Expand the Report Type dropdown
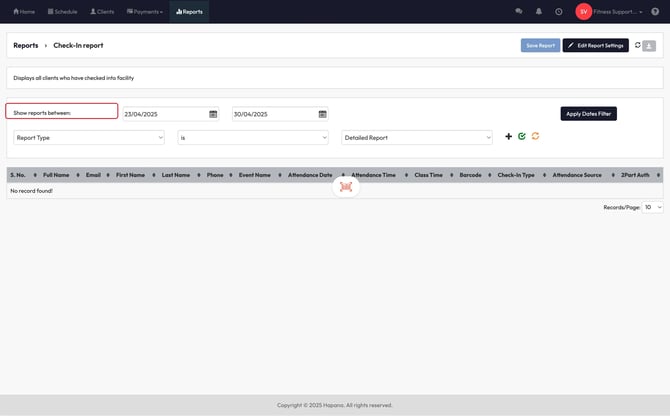Image resolution: width=670 pixels, height=416 pixels. [88, 137]
